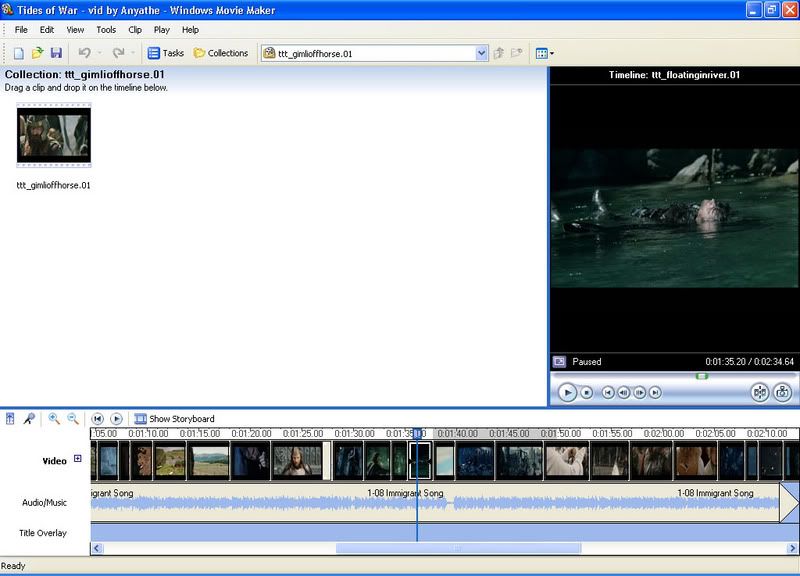Screen dimensions: 800x576
Task: Click timeline scrollbar left arrow
Action: point(97,548)
